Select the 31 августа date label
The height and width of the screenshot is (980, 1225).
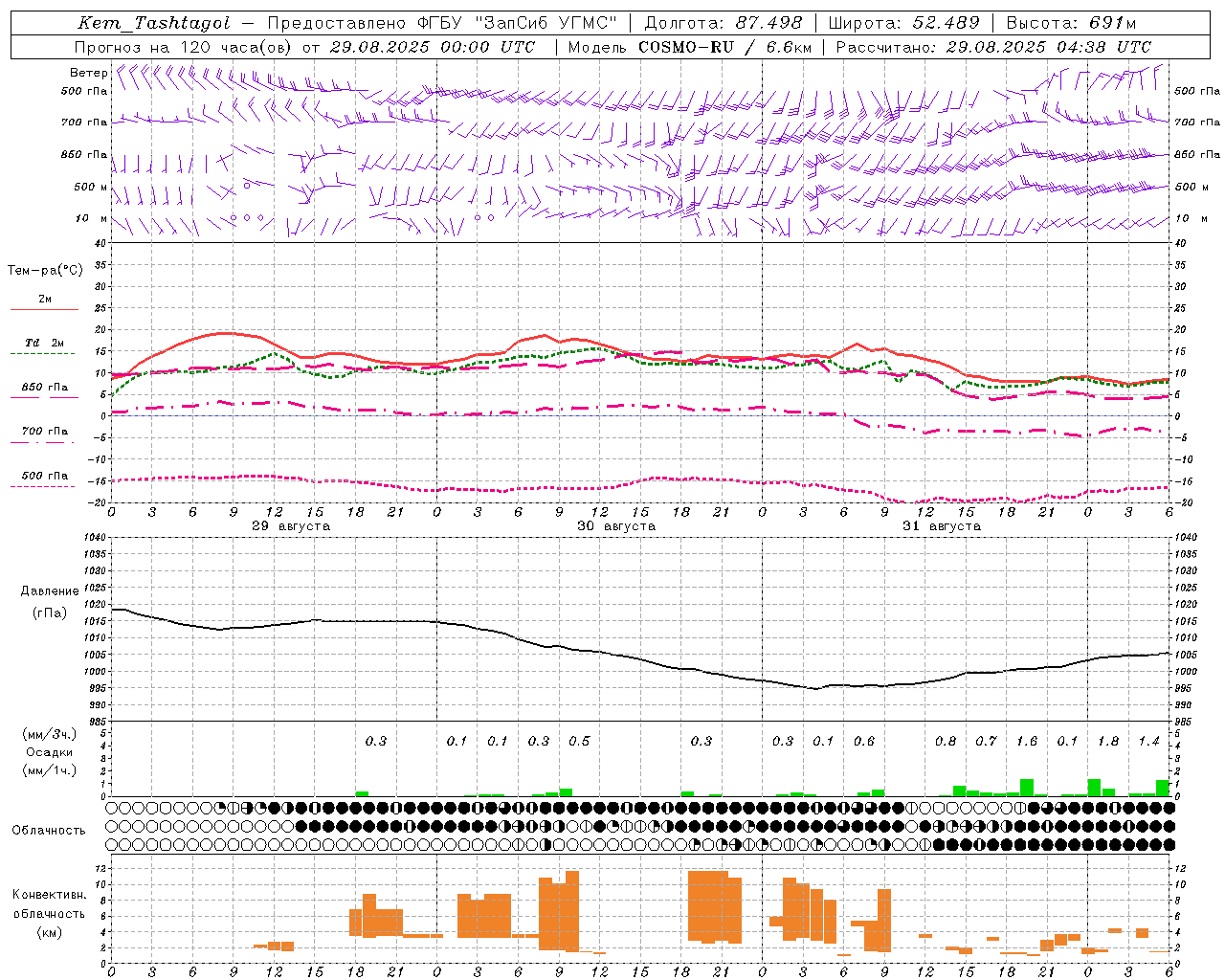(942, 526)
